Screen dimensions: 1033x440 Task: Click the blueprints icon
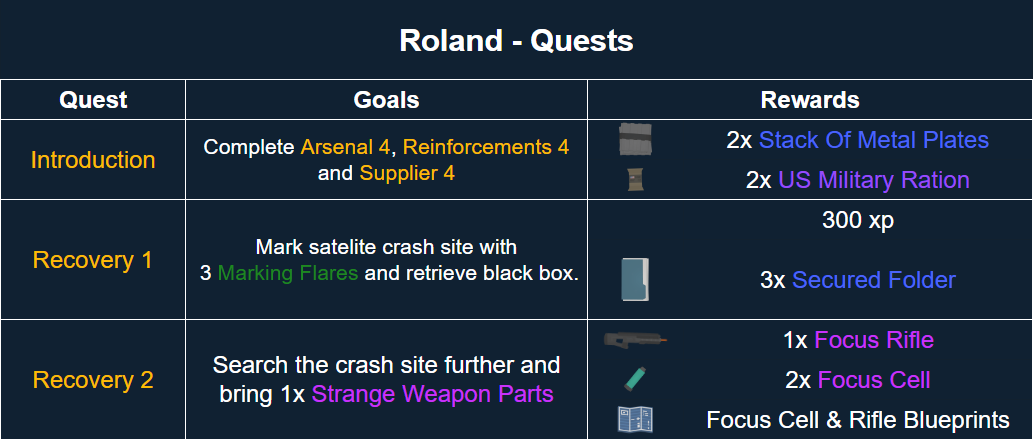pos(635,419)
